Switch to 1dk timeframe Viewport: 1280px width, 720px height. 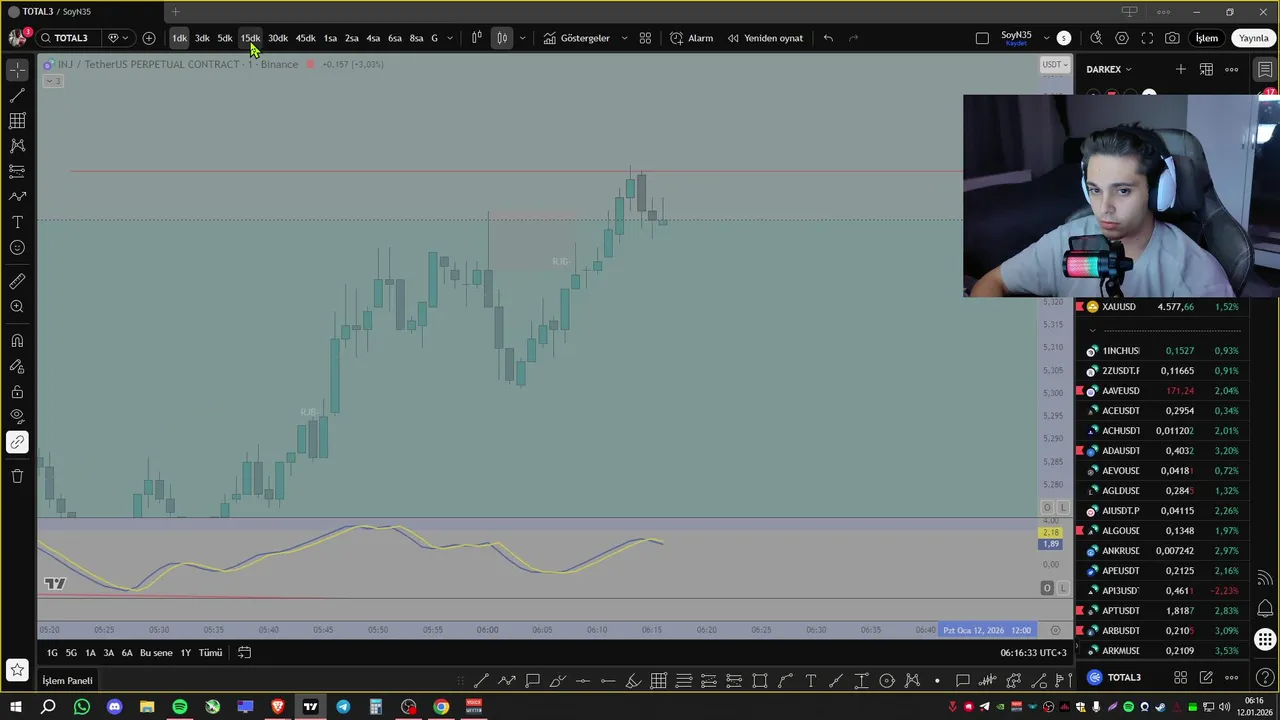tap(179, 38)
